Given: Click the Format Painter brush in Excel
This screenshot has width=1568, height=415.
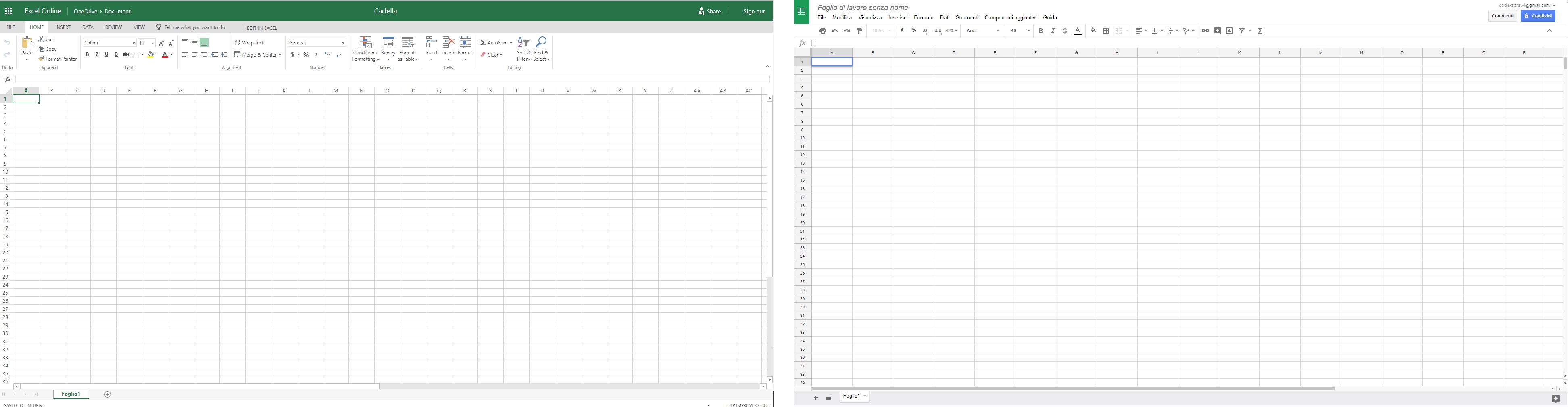Looking at the screenshot, I should 42,59.
